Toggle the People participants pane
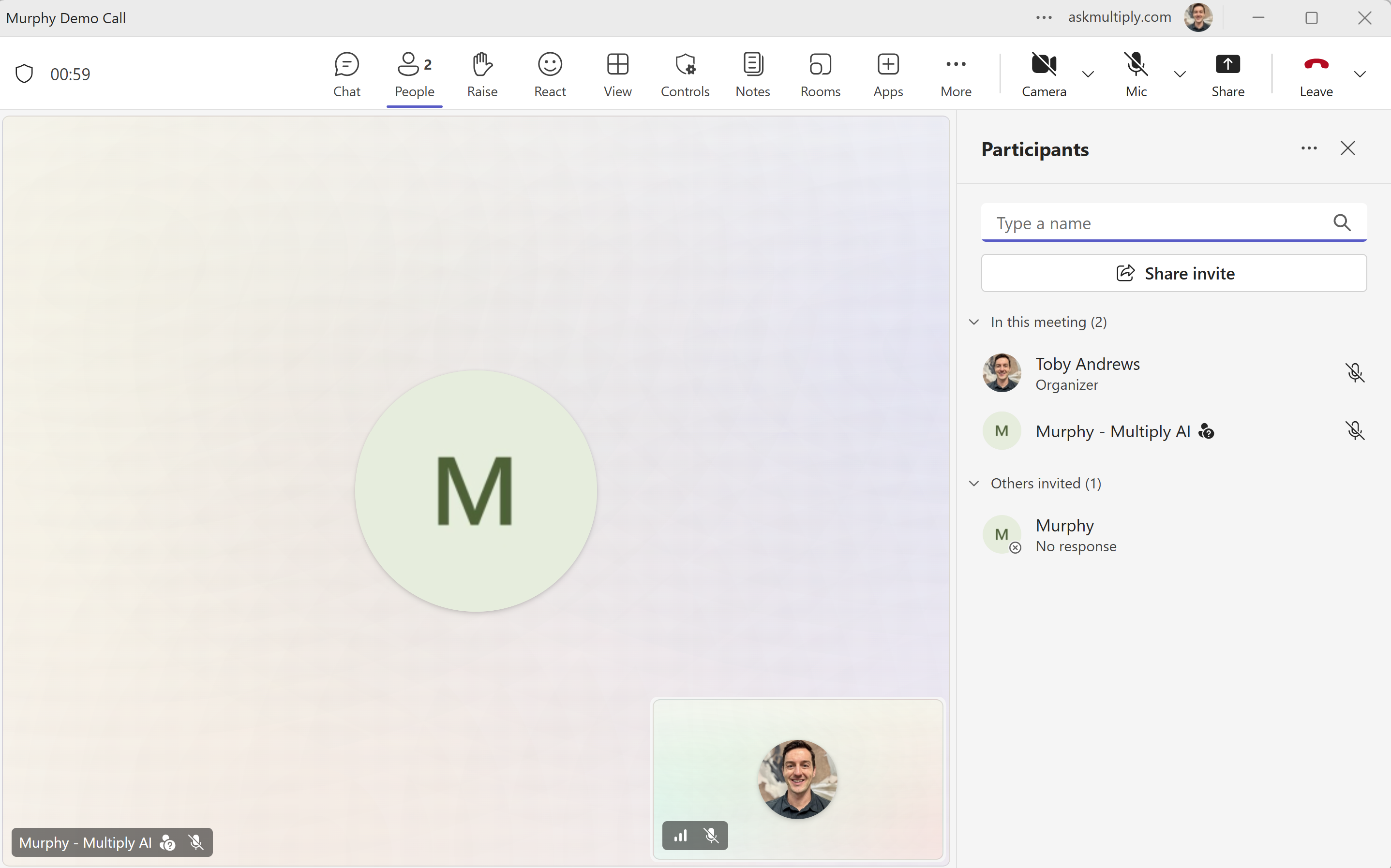The width and height of the screenshot is (1391, 868). pyautogui.click(x=415, y=74)
